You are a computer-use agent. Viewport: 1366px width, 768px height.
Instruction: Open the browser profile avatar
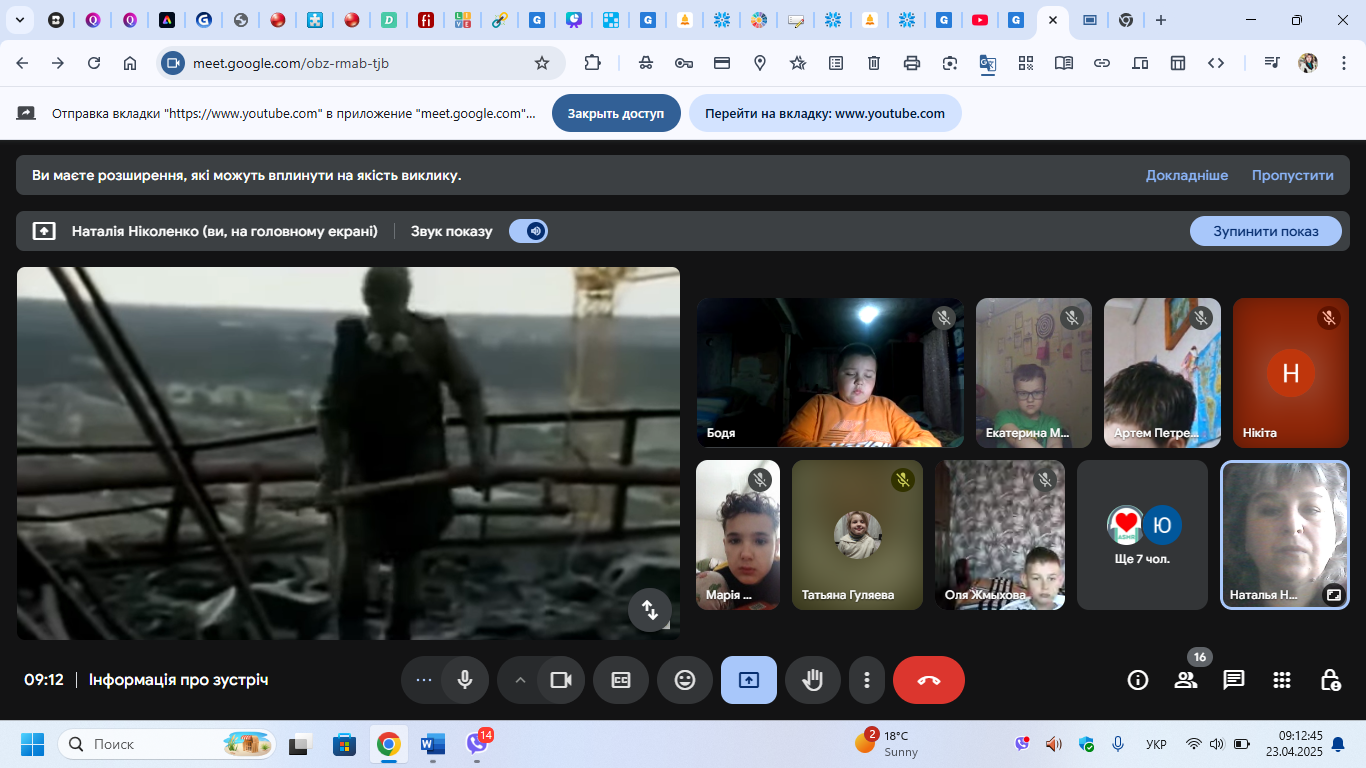point(1308,63)
